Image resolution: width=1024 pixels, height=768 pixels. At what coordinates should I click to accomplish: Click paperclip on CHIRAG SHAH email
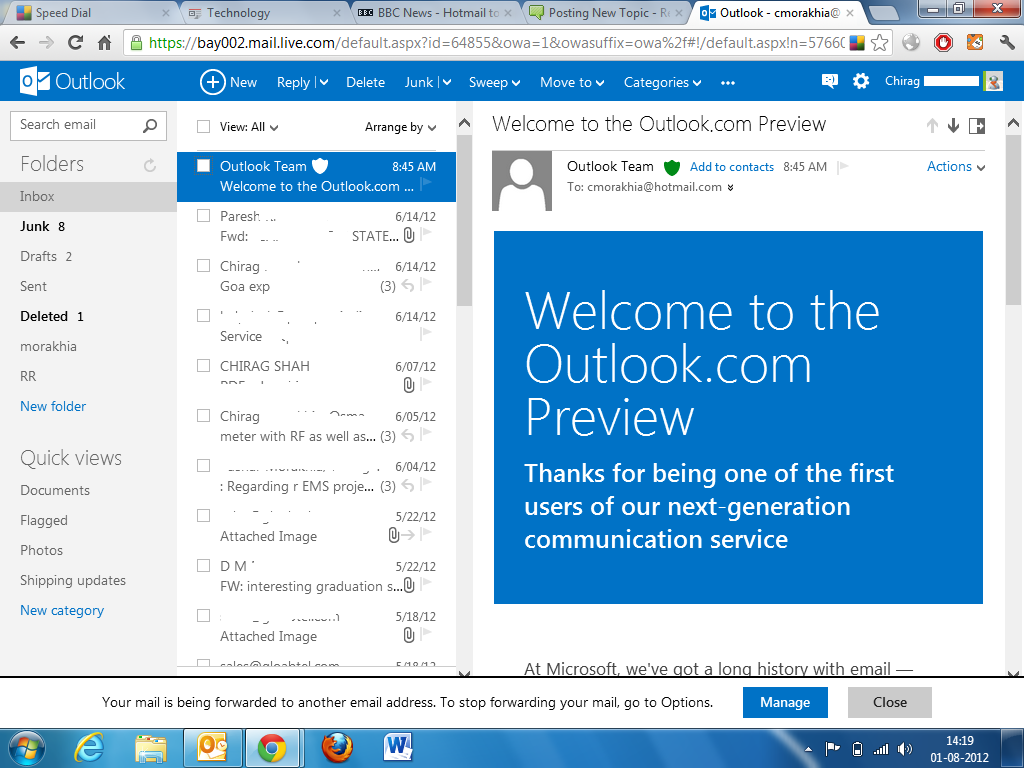click(409, 385)
